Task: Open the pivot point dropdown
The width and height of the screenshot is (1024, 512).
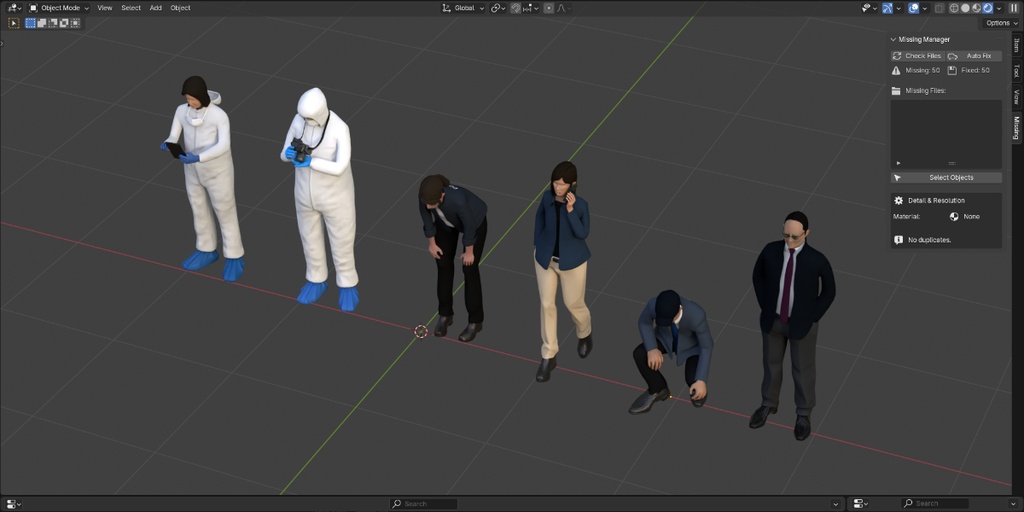Action: tap(498, 8)
